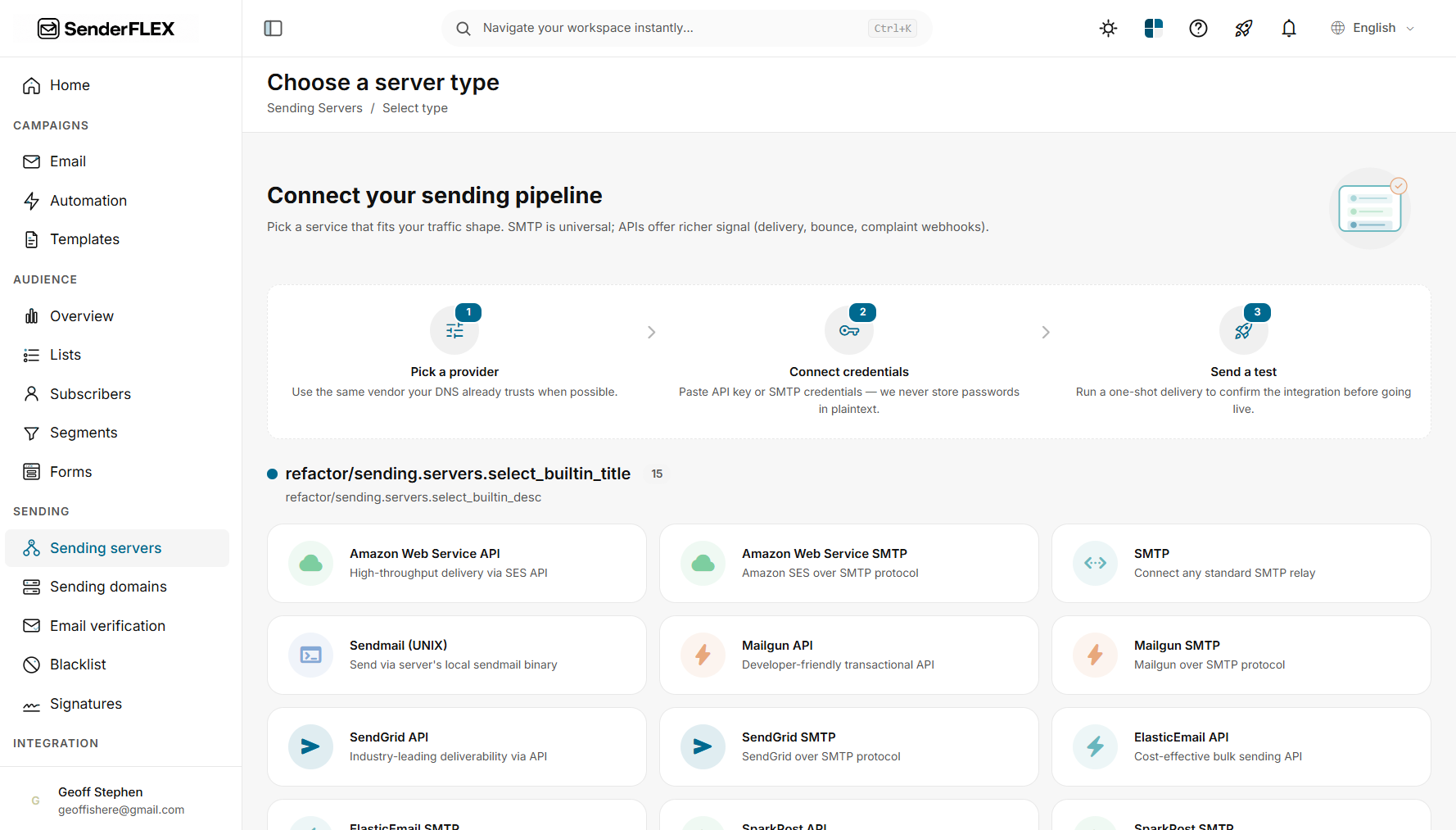Open Sending domains in sidebar
The height and width of the screenshot is (830, 1456).
[117, 587]
